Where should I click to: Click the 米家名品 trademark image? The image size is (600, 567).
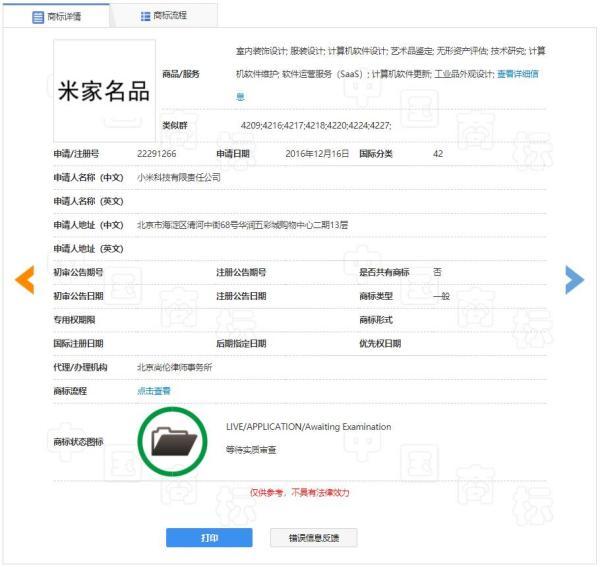(x=104, y=91)
